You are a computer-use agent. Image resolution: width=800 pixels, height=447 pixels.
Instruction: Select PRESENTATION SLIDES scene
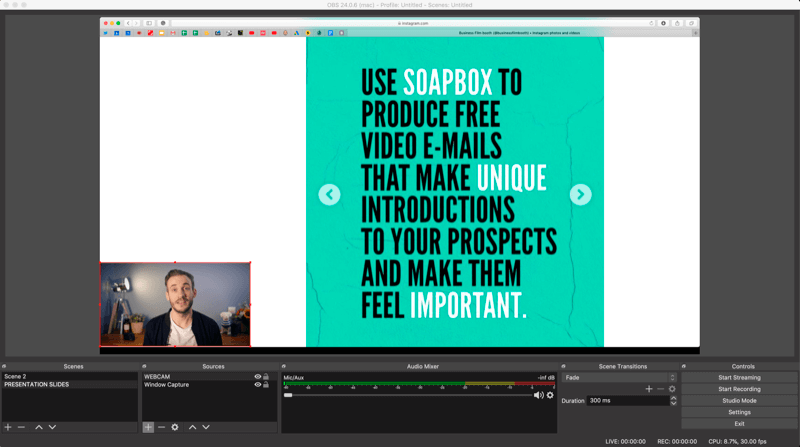(70, 385)
